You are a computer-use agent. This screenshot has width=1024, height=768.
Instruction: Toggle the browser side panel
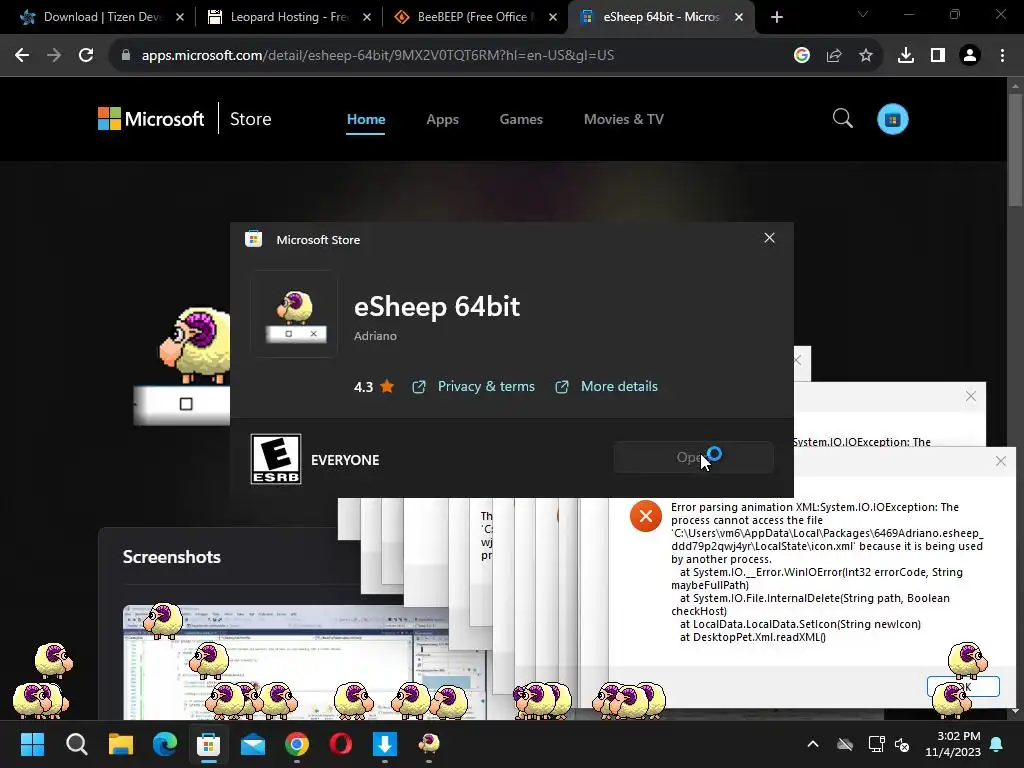pos(938,56)
